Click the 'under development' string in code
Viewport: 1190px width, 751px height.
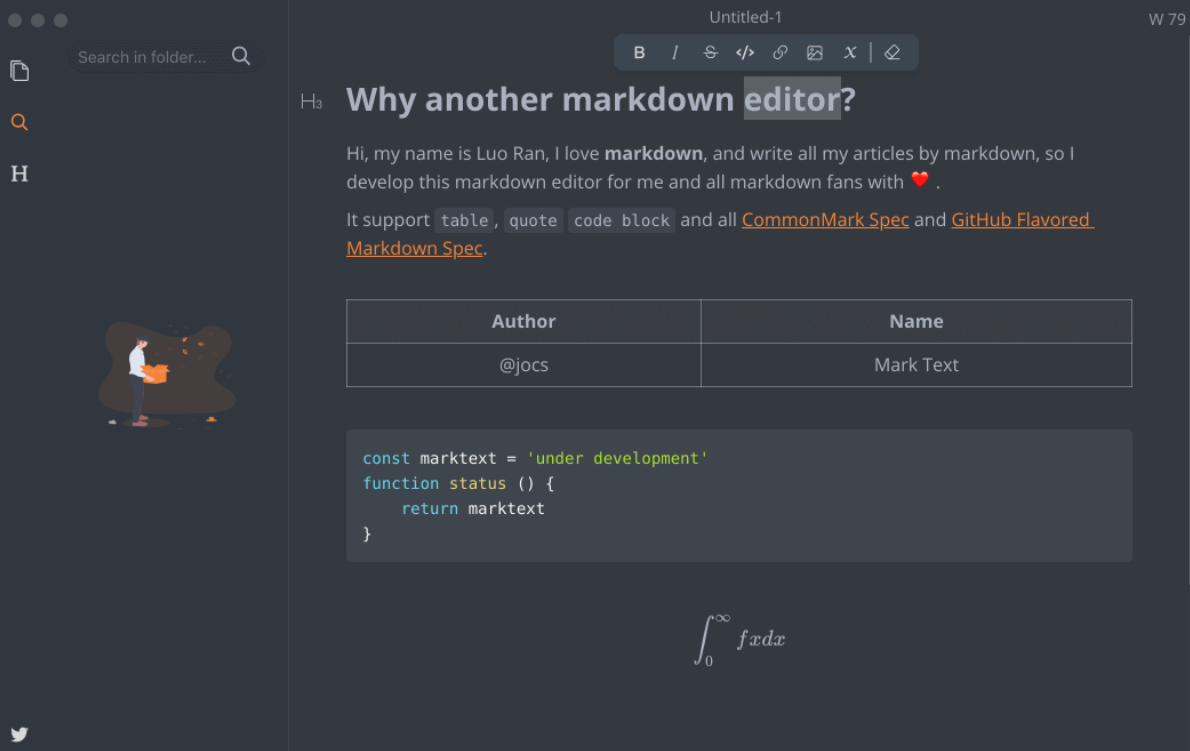pos(616,458)
